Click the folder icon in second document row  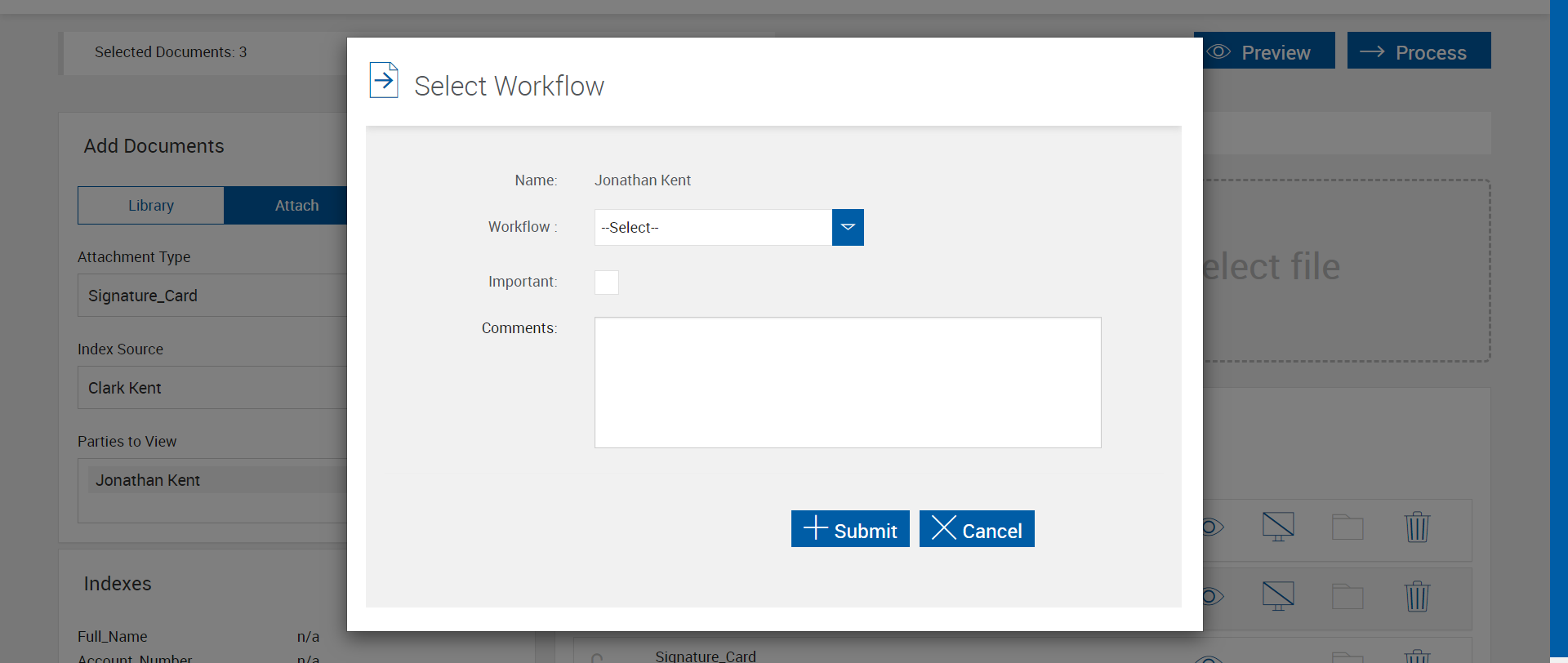(x=1347, y=597)
